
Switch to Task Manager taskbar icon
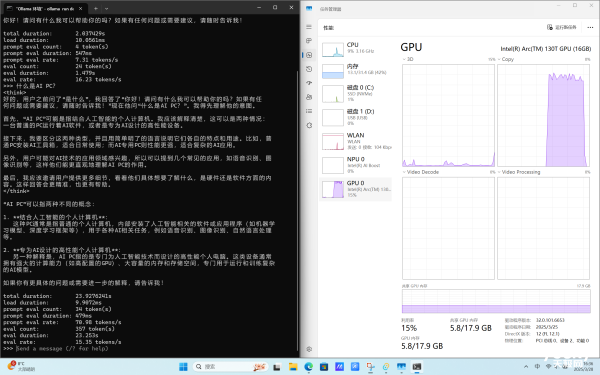(x=401, y=367)
